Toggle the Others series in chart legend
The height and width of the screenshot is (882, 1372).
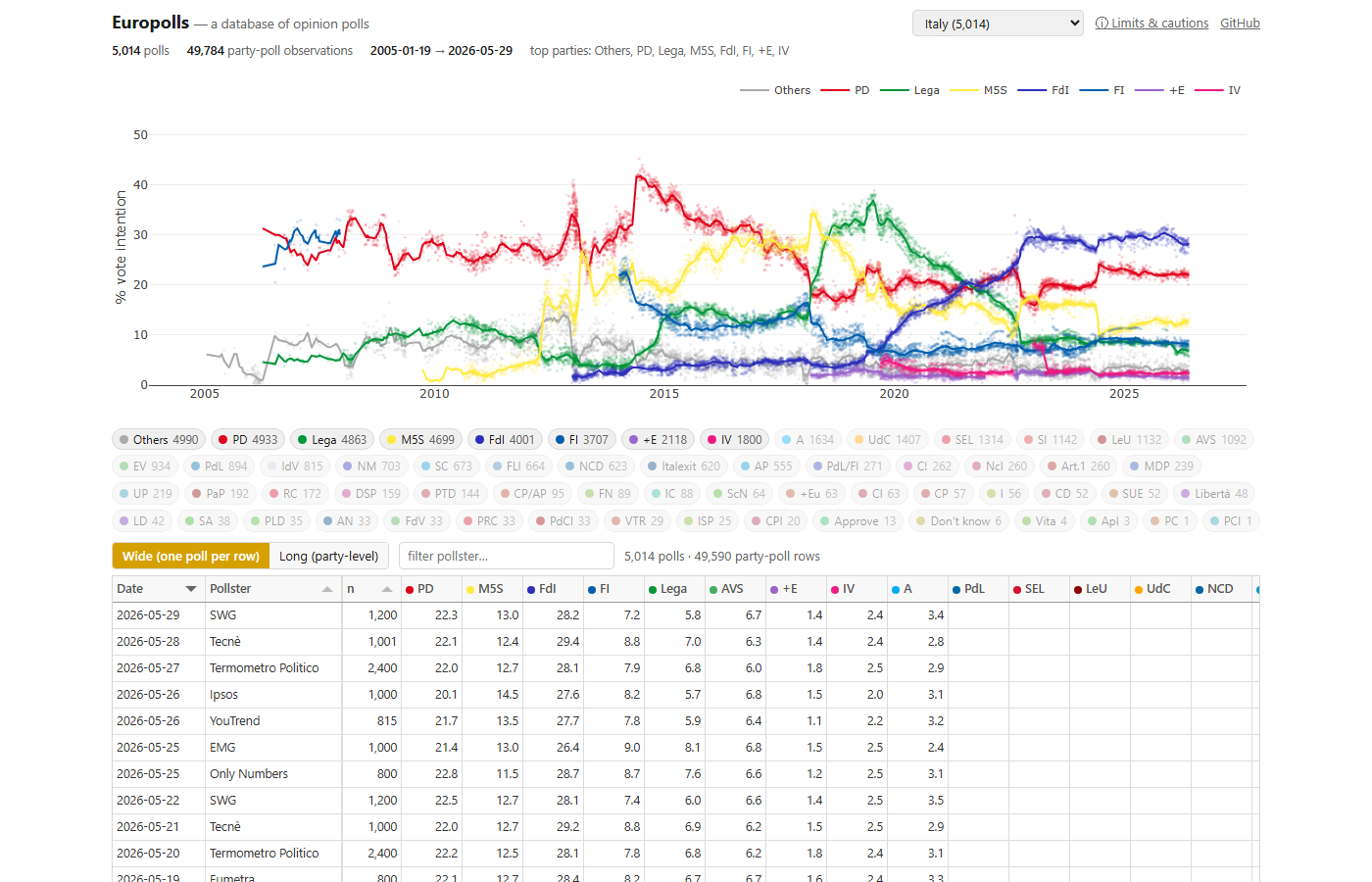pyautogui.click(x=775, y=90)
